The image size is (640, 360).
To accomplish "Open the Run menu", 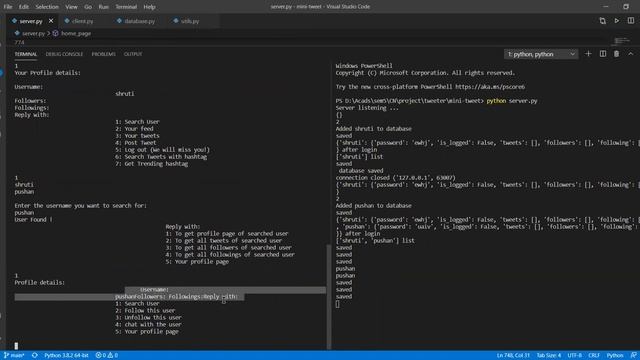I will (x=104, y=7).
